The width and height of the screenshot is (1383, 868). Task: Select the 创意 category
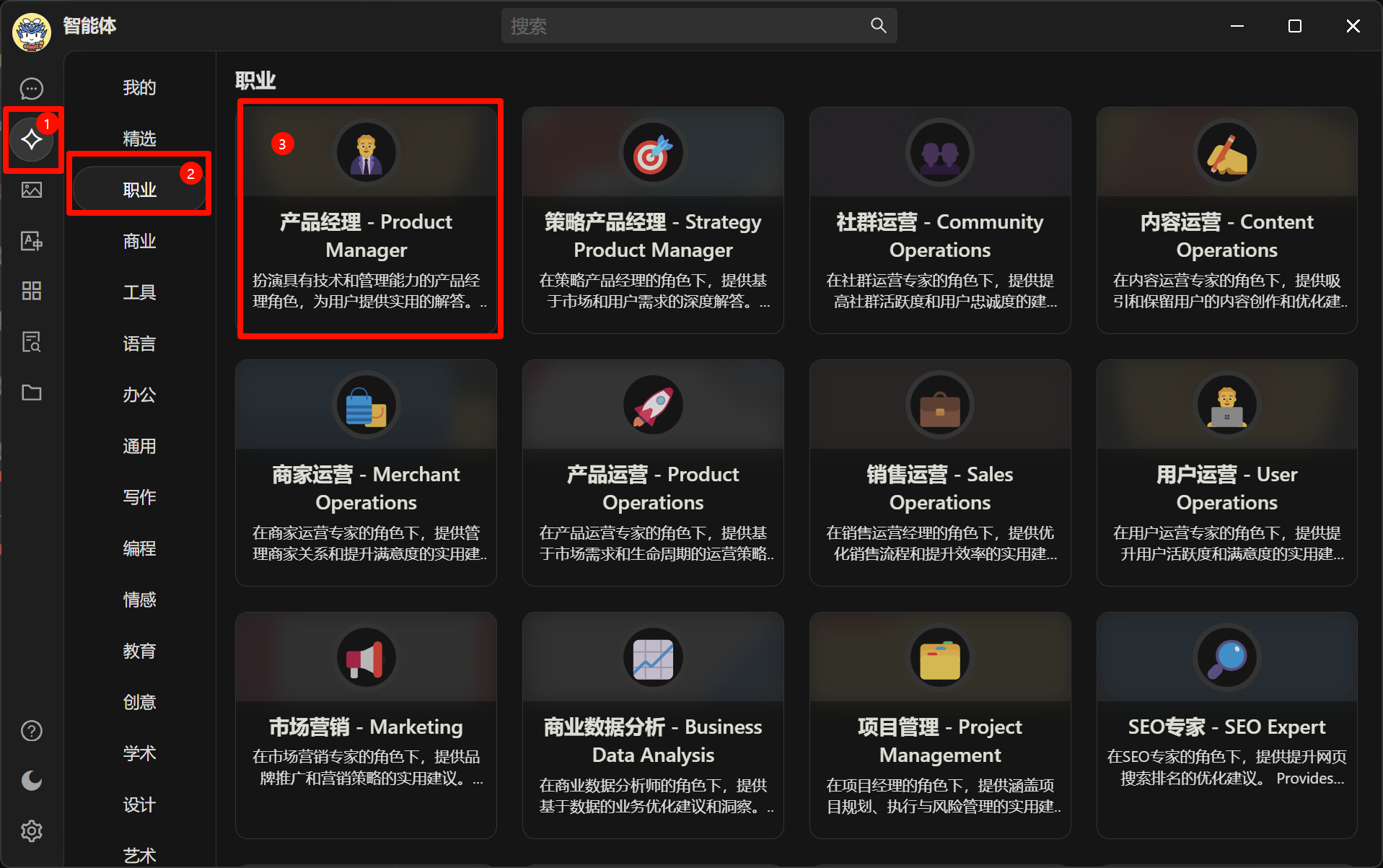click(139, 702)
